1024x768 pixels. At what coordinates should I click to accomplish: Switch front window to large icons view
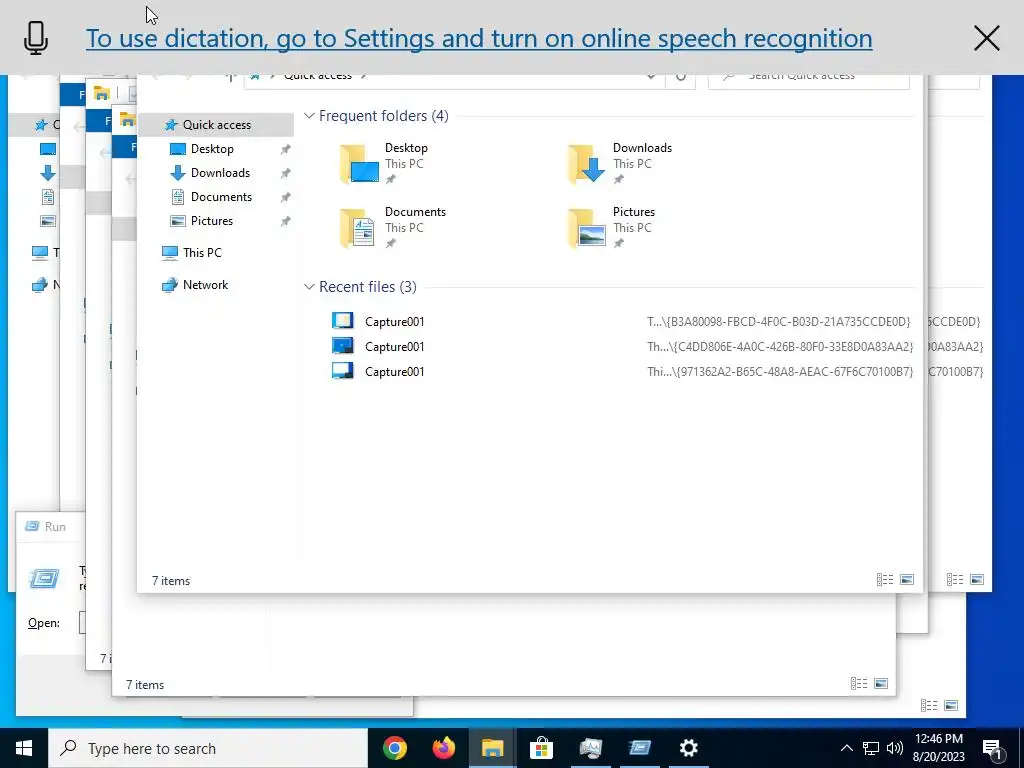coord(907,580)
